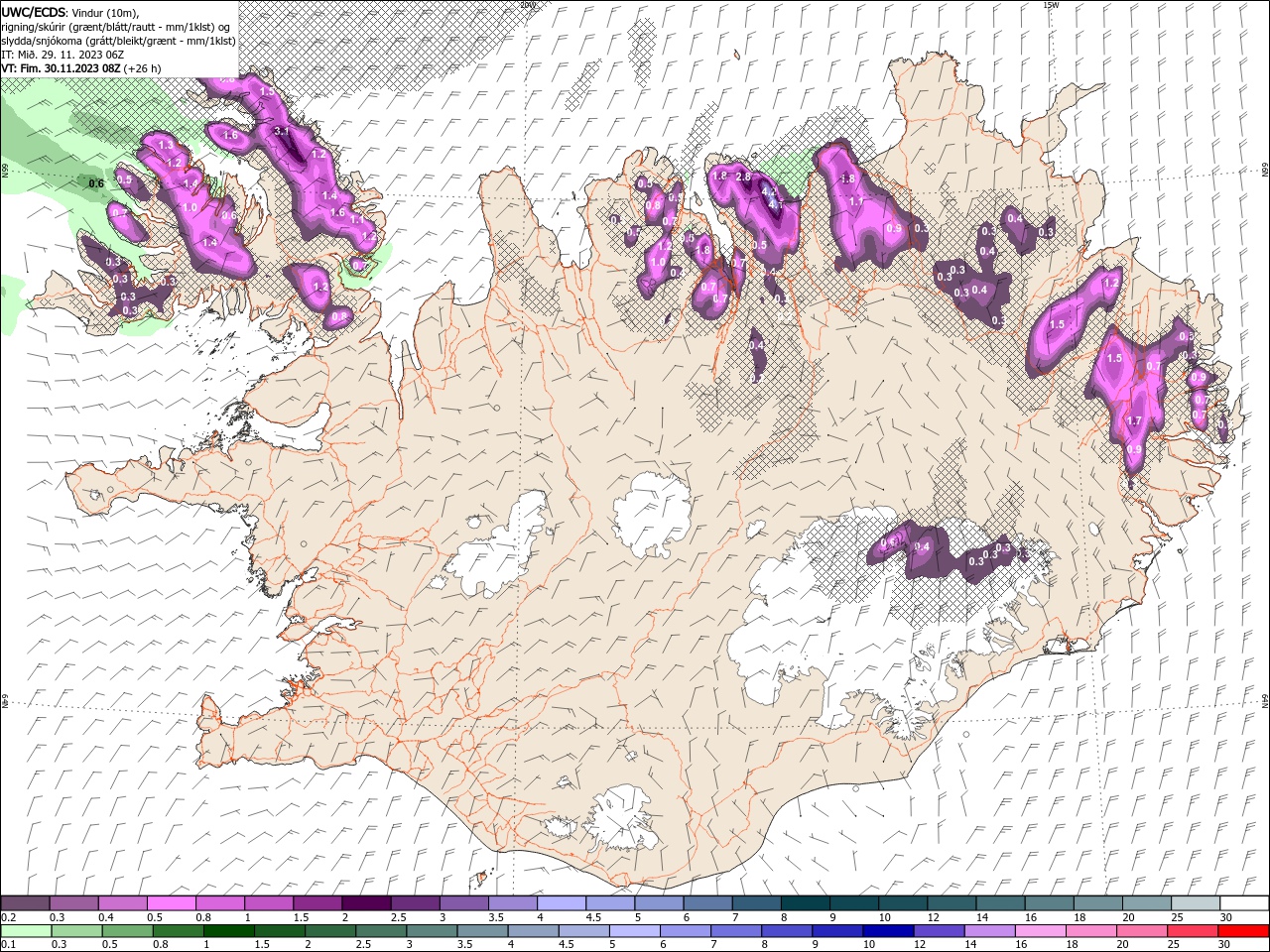Click the 'slydda/snjókoma' legend description line

pos(118,40)
